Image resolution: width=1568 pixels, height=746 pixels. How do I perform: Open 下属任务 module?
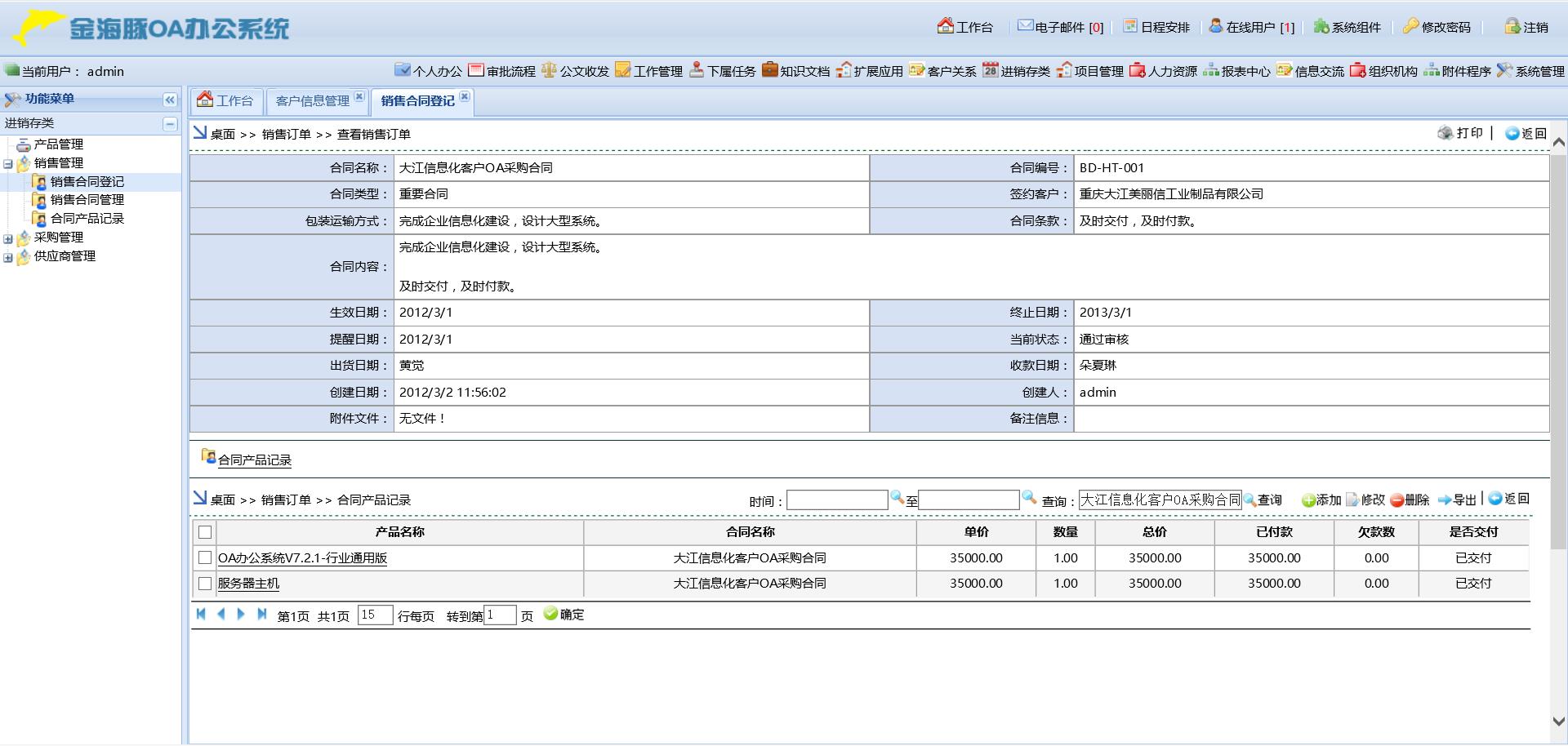(x=722, y=71)
